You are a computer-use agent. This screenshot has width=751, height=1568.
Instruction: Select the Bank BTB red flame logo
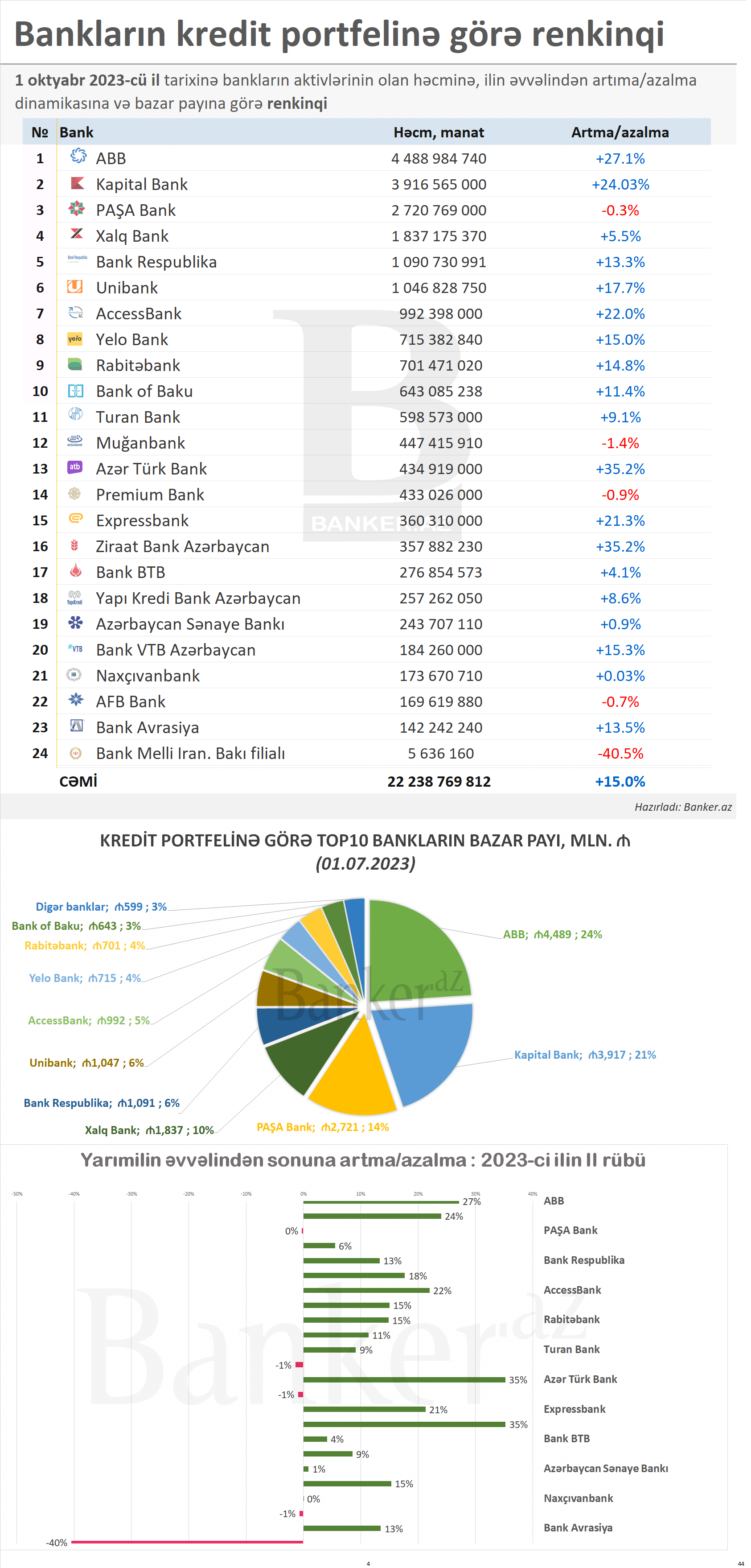pos(75,571)
